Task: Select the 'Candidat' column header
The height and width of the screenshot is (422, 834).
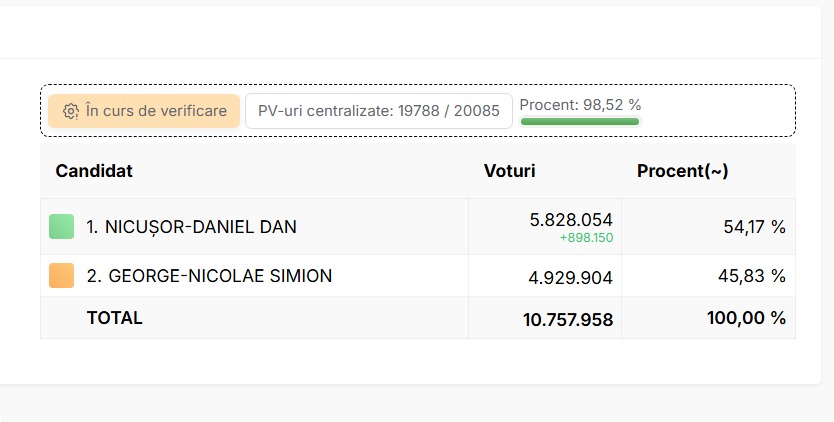Action: pos(94,171)
